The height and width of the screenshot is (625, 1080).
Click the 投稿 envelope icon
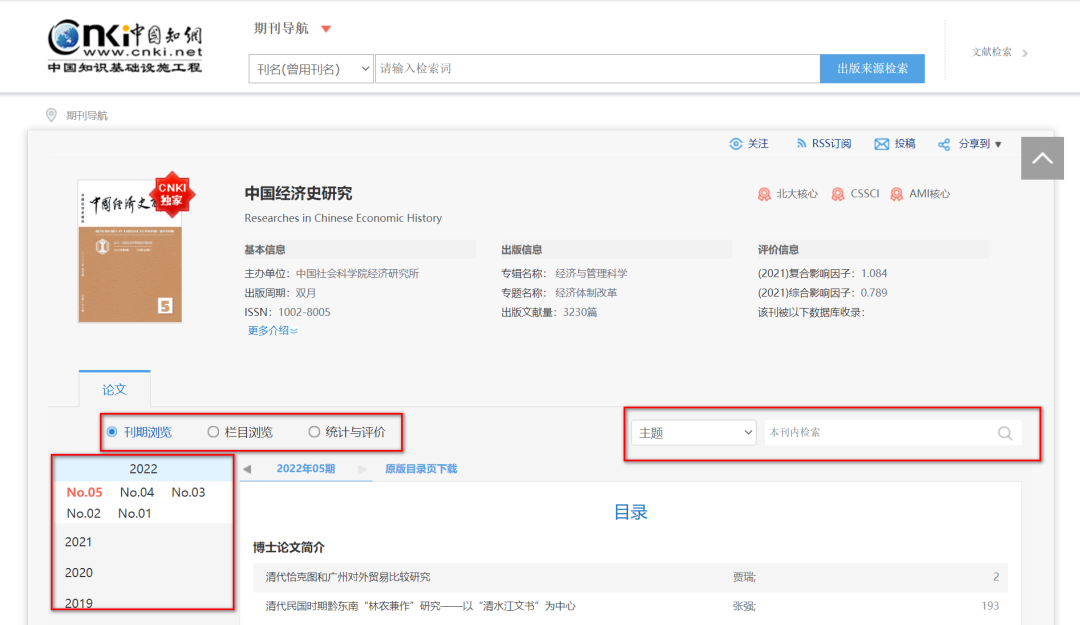point(882,143)
